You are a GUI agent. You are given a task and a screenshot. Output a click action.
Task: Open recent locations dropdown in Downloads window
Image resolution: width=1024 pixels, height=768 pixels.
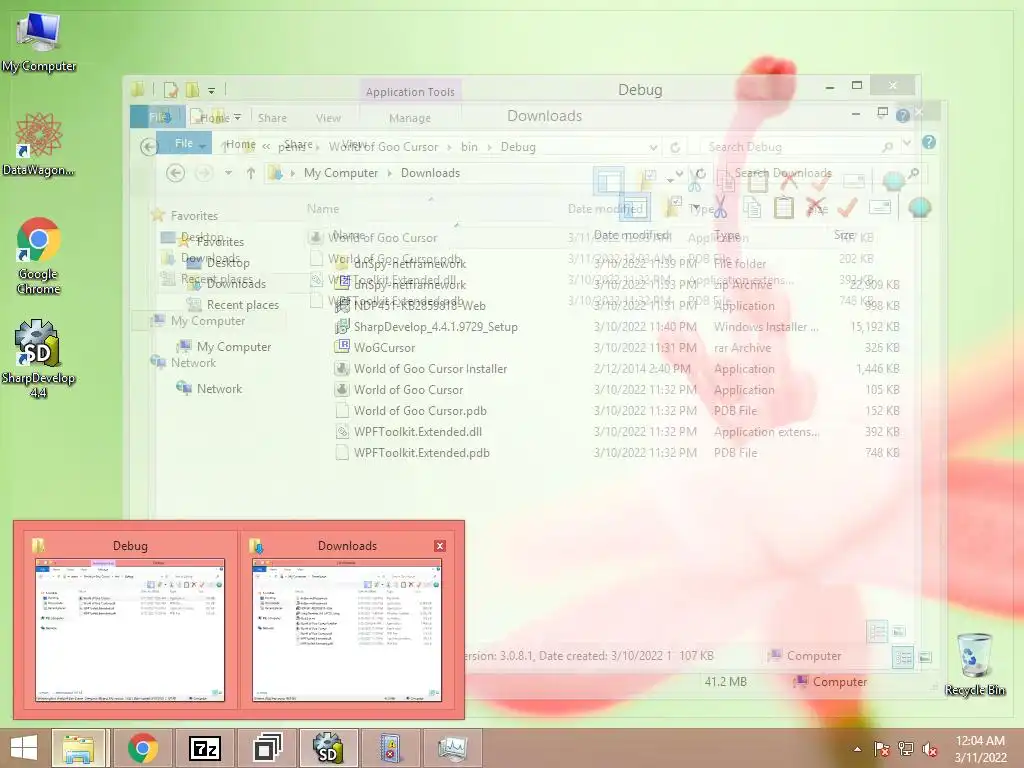pos(228,173)
